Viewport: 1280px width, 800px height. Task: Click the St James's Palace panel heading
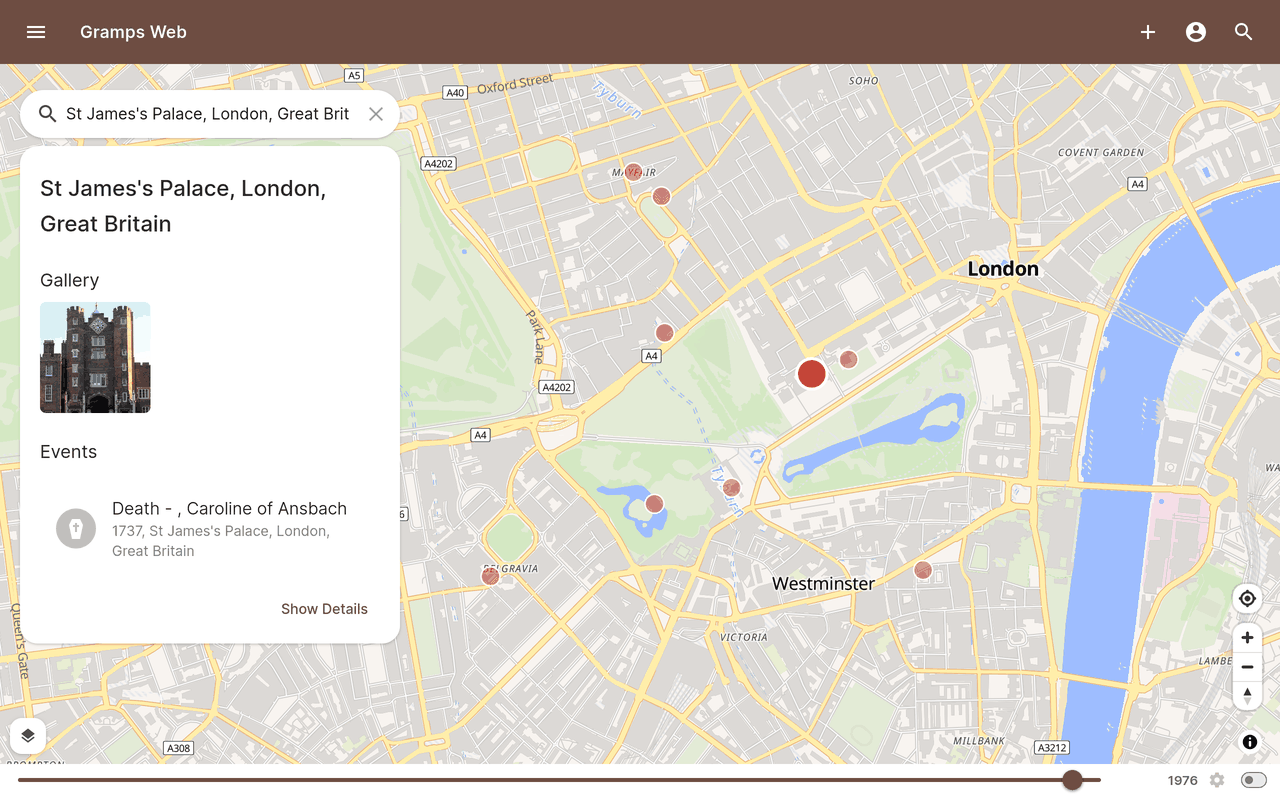pos(183,206)
